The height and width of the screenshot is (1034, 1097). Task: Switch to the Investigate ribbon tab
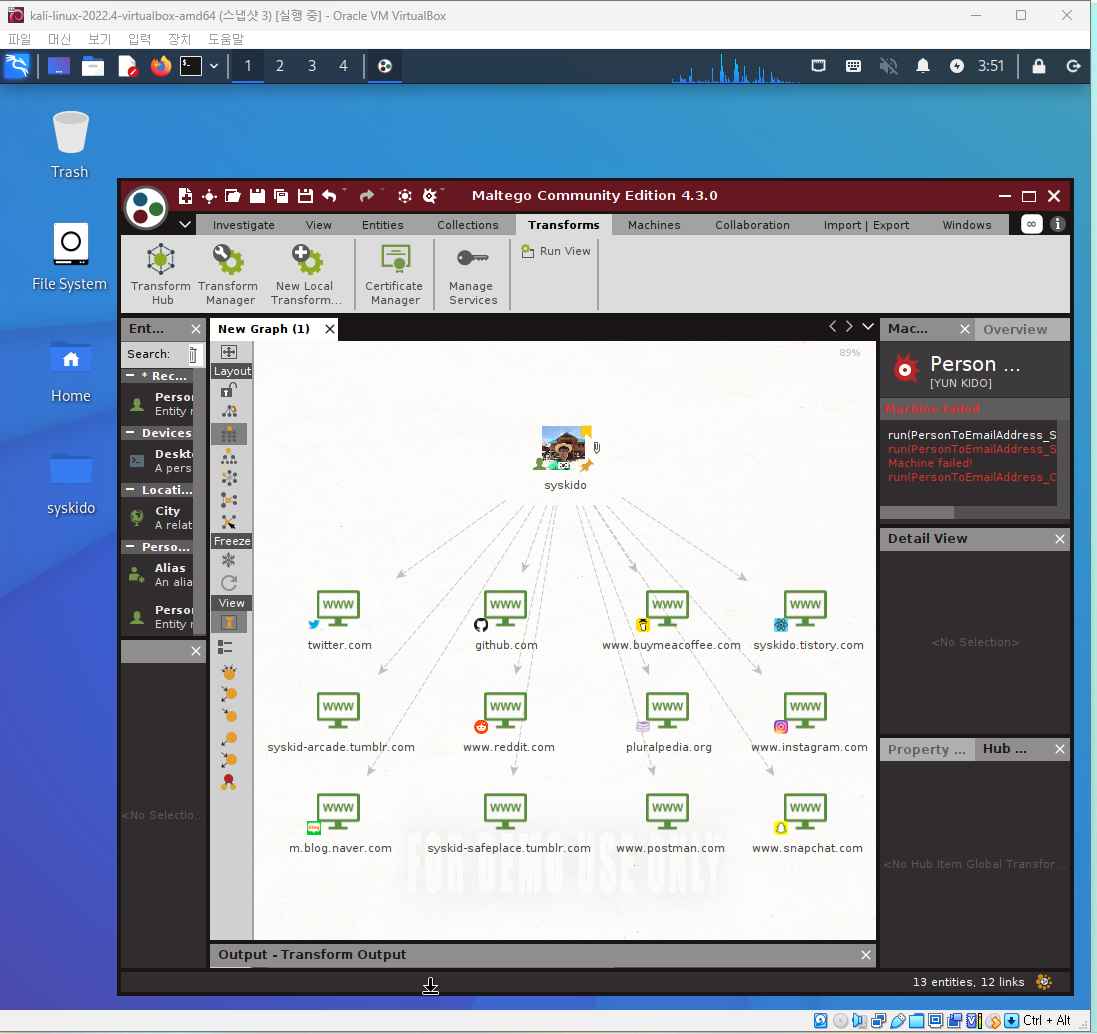(243, 225)
